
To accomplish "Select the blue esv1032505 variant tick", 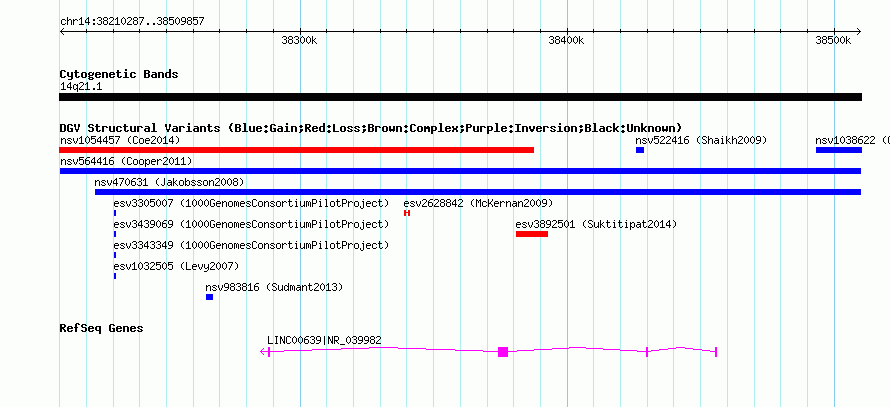I will pyautogui.click(x=115, y=276).
